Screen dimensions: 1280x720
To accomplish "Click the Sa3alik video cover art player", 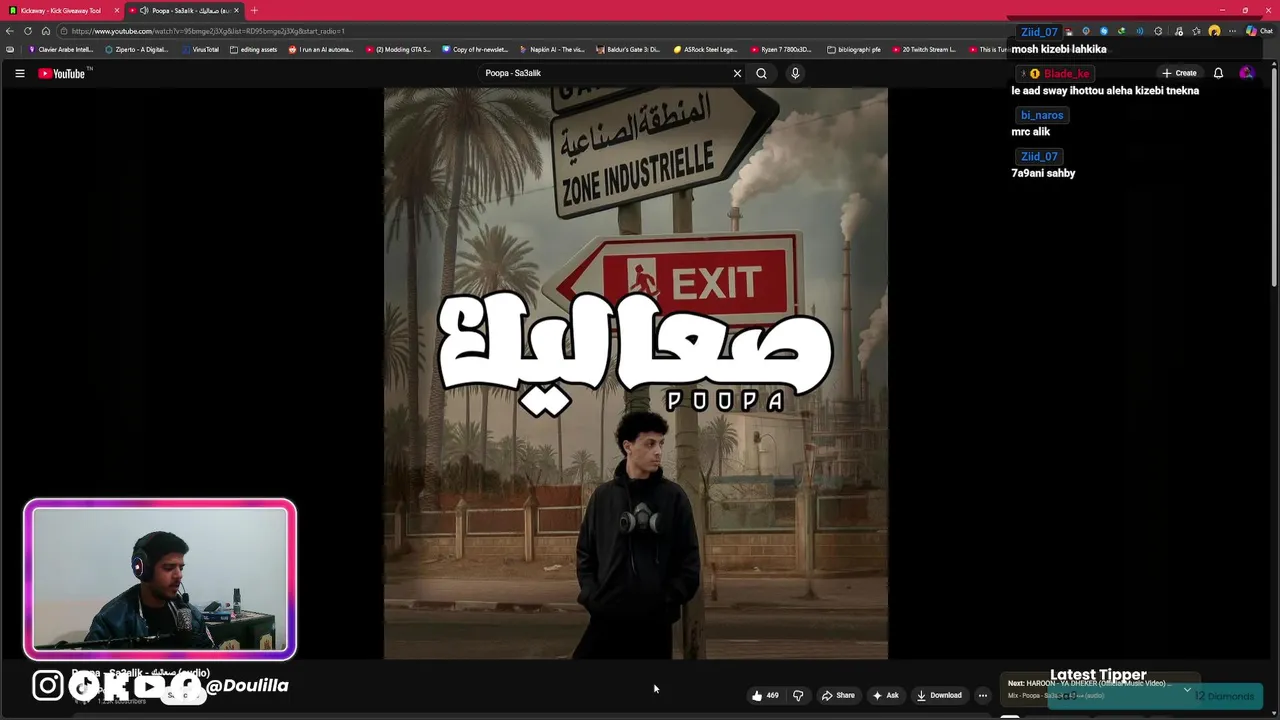I will click(x=635, y=373).
